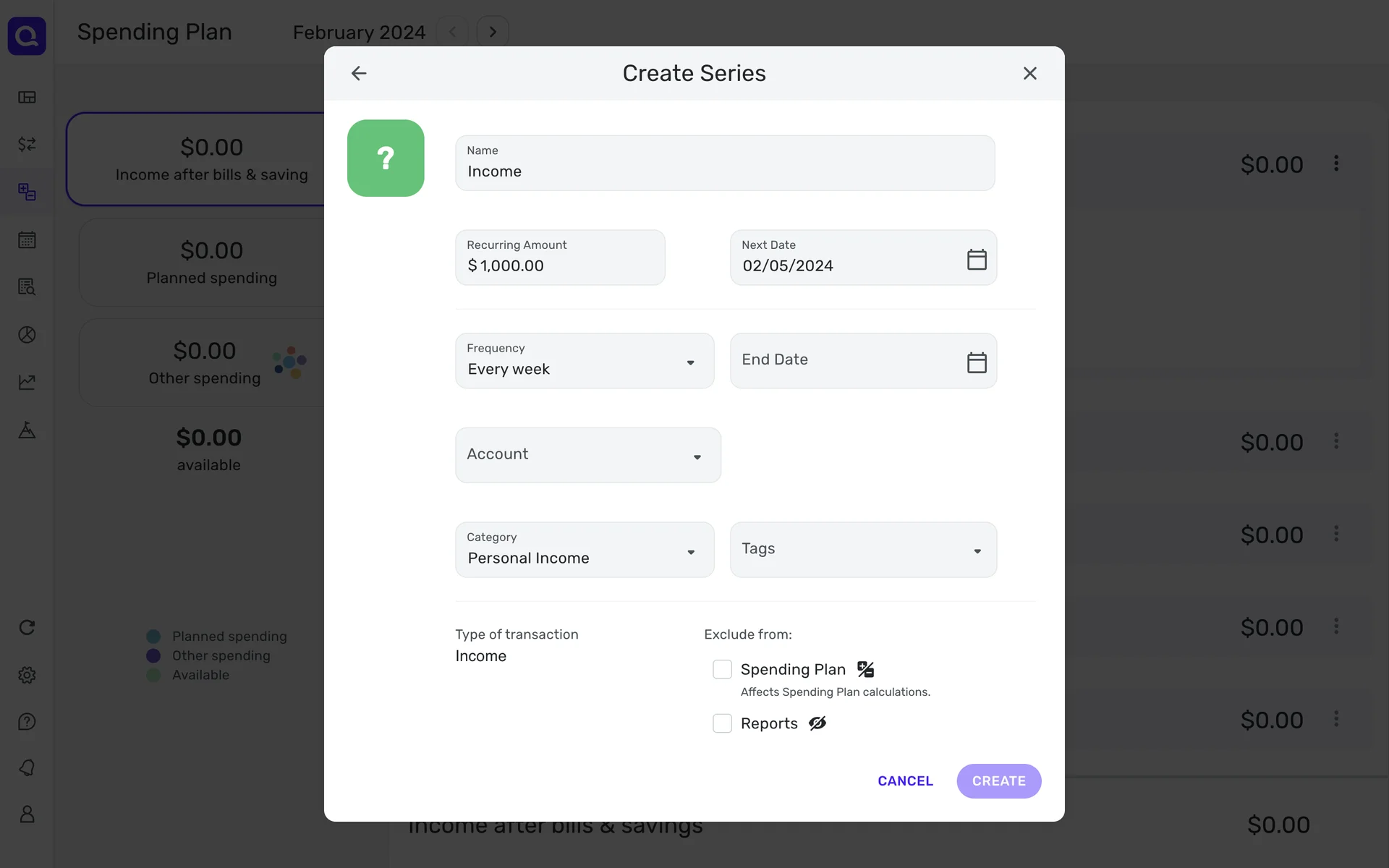Open the Next Date calendar picker
This screenshot has width=1389, height=868.
[x=977, y=259]
